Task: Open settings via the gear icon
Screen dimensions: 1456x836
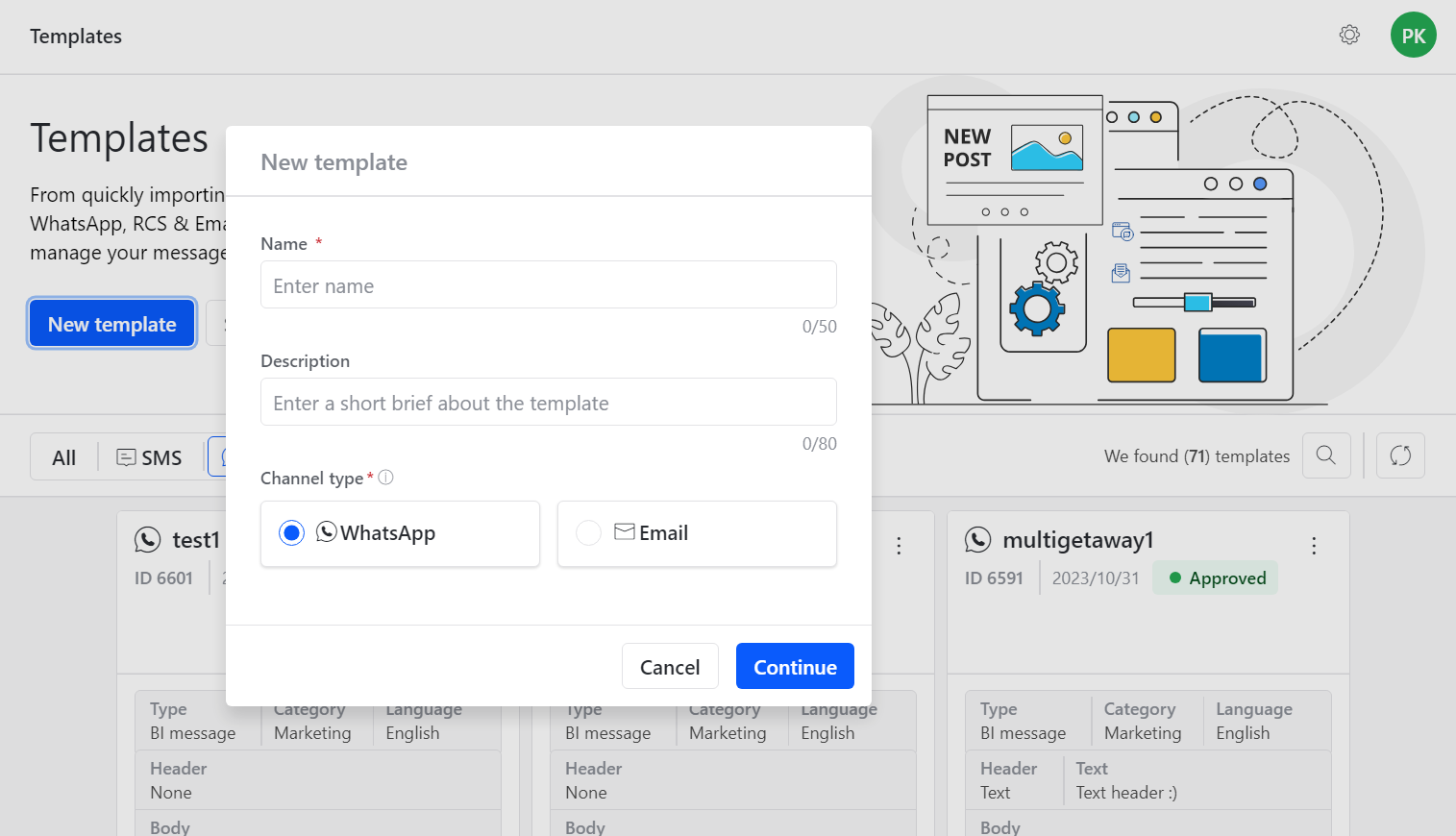Action: [x=1349, y=35]
